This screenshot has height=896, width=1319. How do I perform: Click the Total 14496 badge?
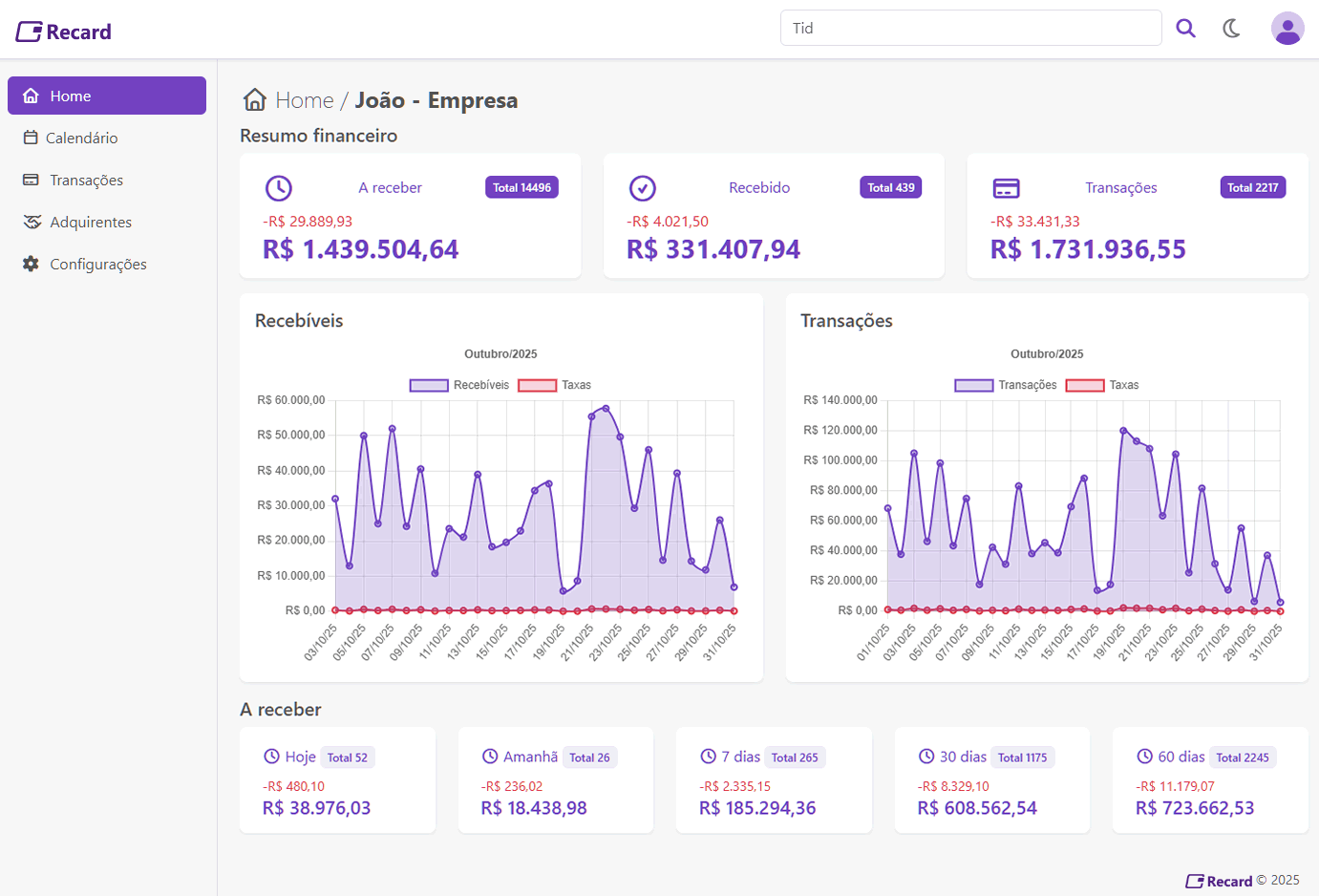[x=521, y=188]
